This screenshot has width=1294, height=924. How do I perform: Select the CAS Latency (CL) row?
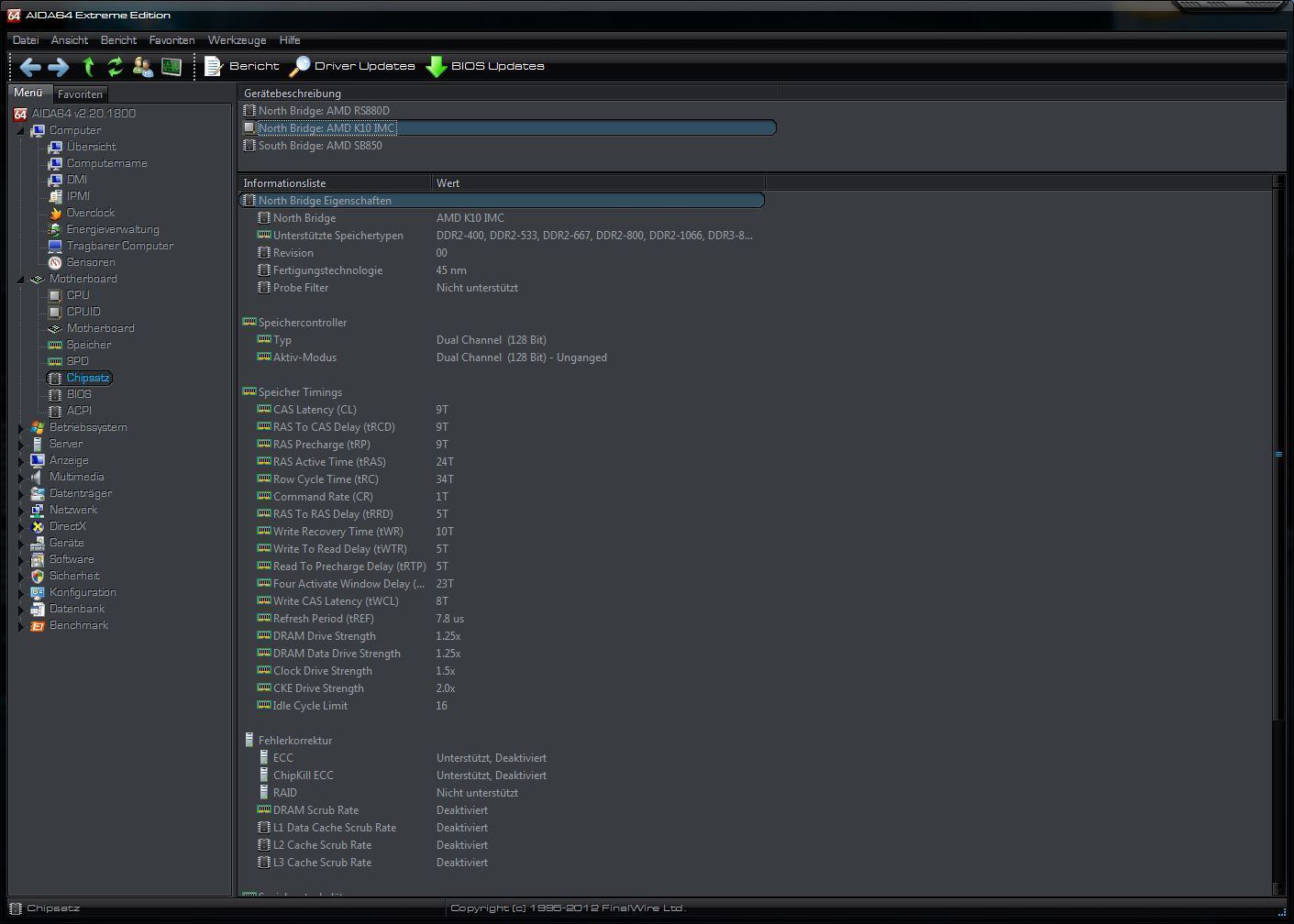point(502,410)
